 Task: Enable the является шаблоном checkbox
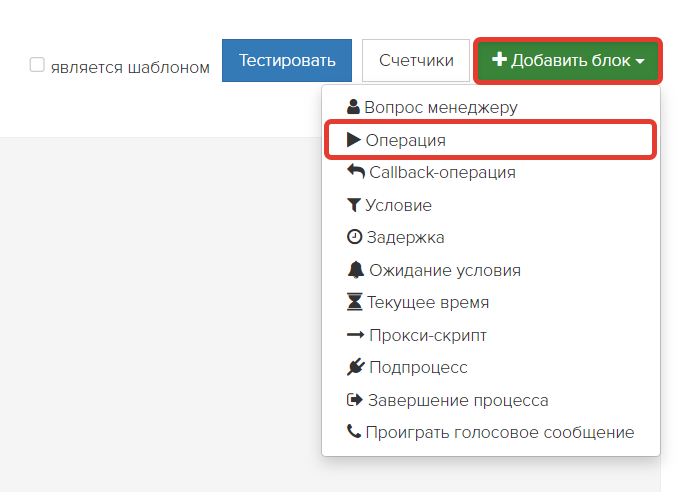point(37,65)
